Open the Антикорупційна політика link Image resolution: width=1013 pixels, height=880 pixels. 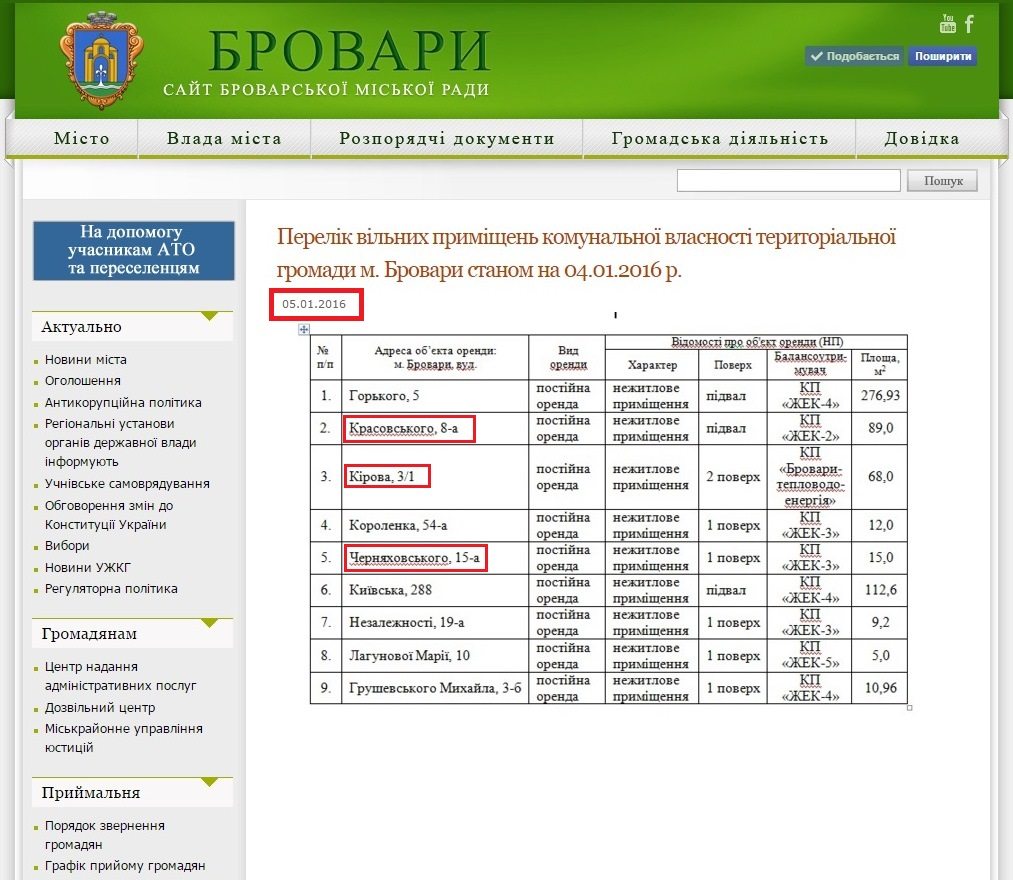pyautogui.click(x=123, y=403)
